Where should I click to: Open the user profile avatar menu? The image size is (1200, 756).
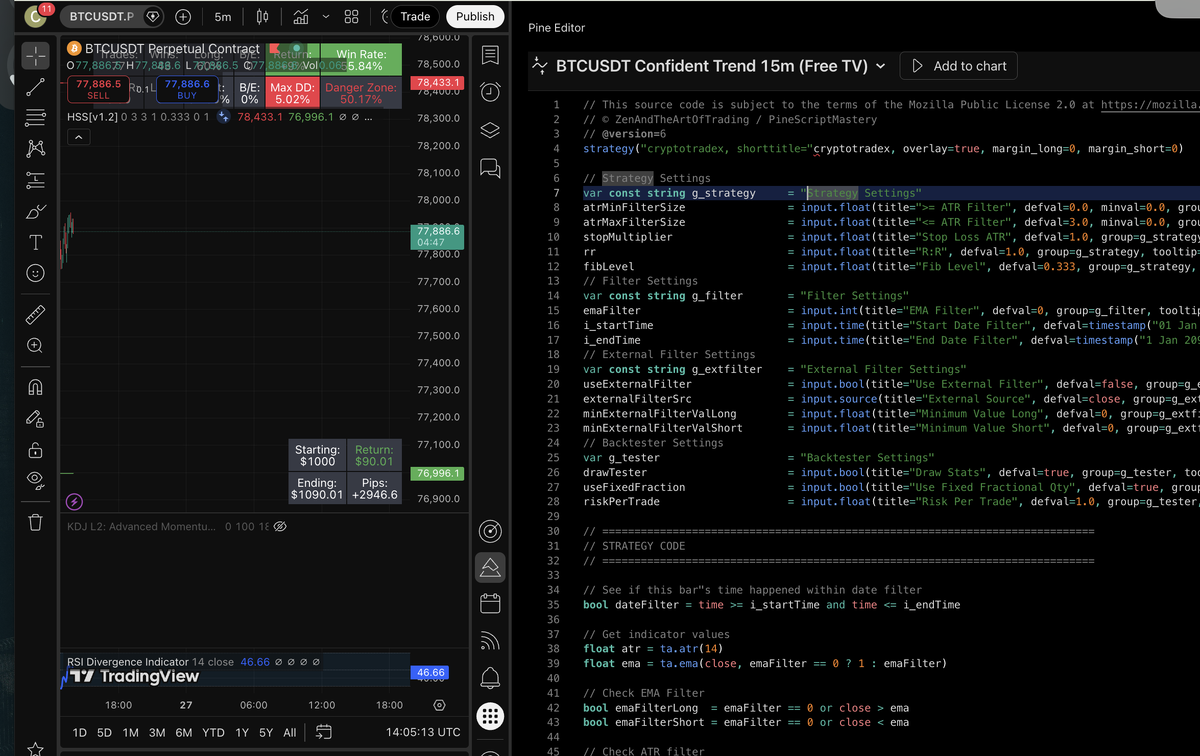click(36, 17)
